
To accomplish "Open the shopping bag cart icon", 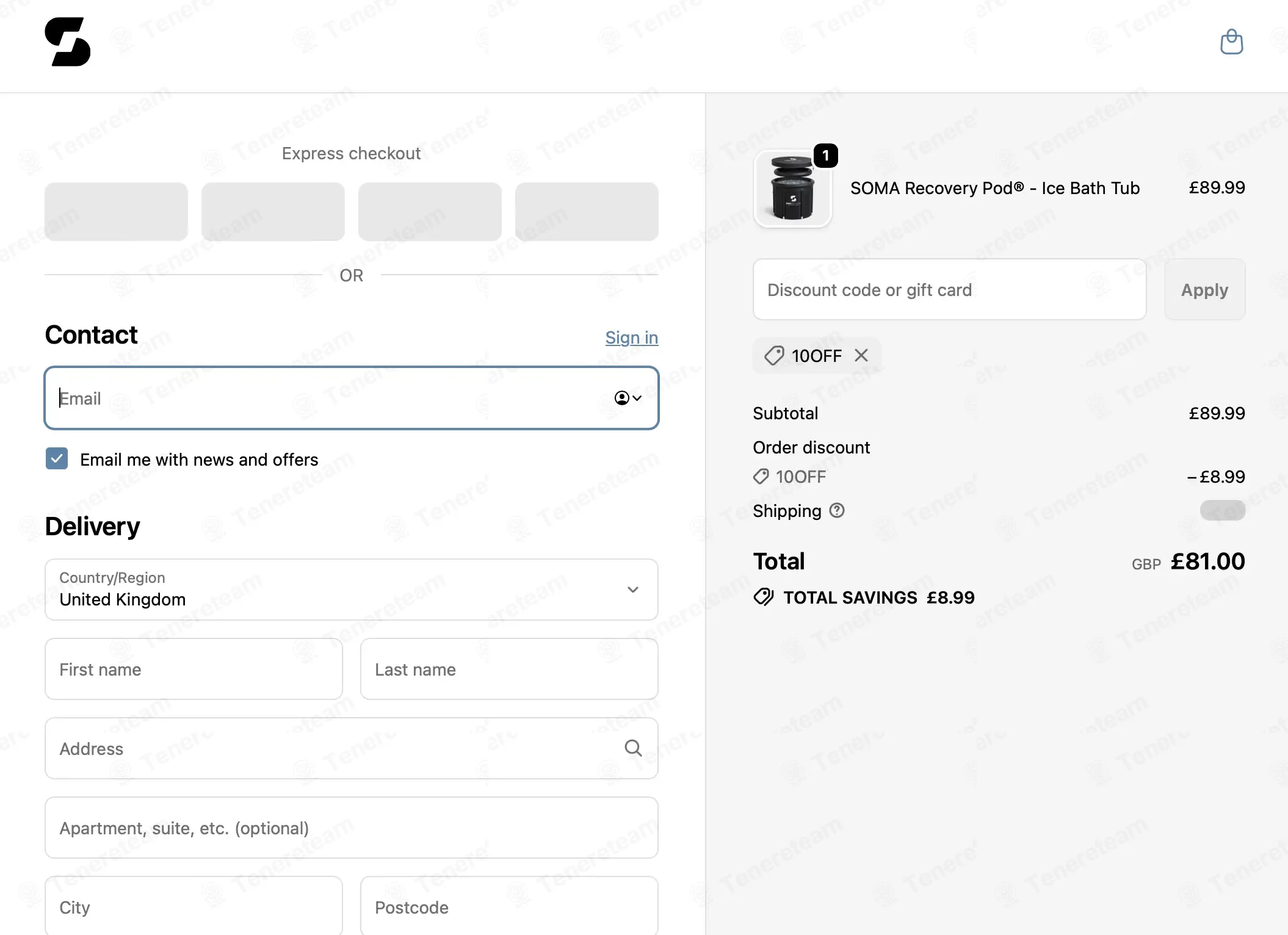I will [x=1231, y=42].
